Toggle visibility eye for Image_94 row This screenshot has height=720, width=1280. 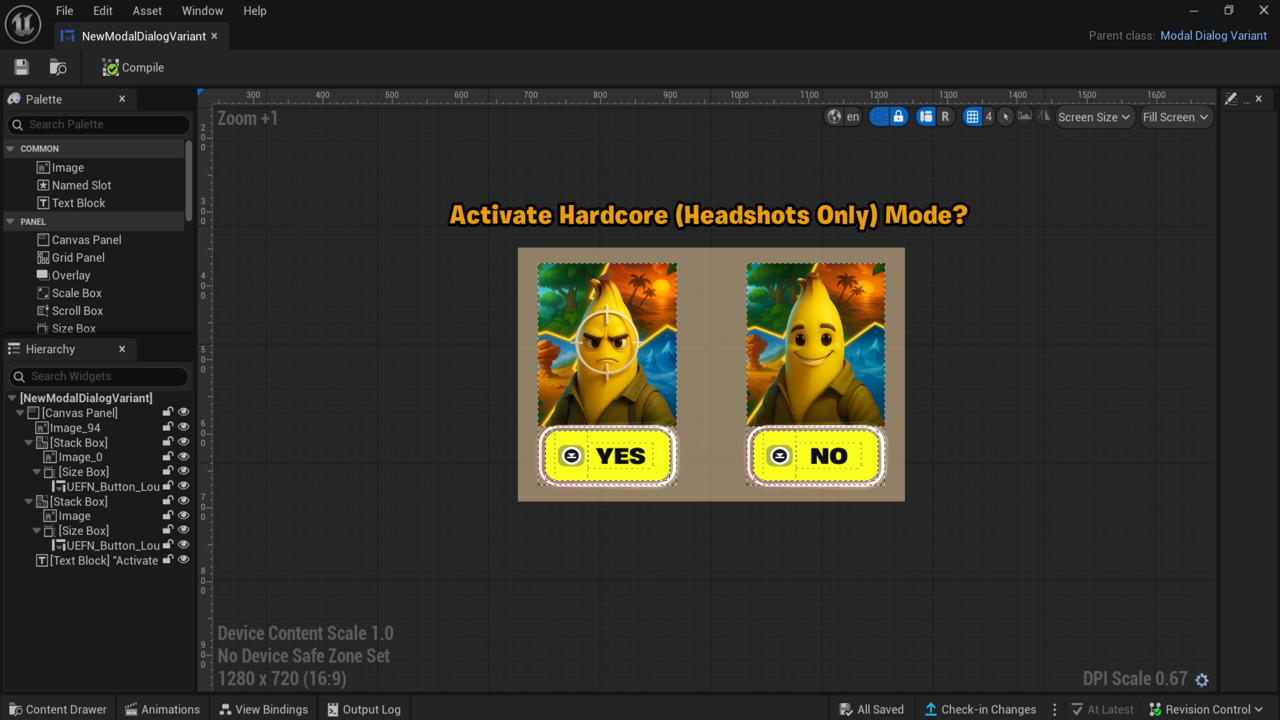pyautogui.click(x=183, y=427)
